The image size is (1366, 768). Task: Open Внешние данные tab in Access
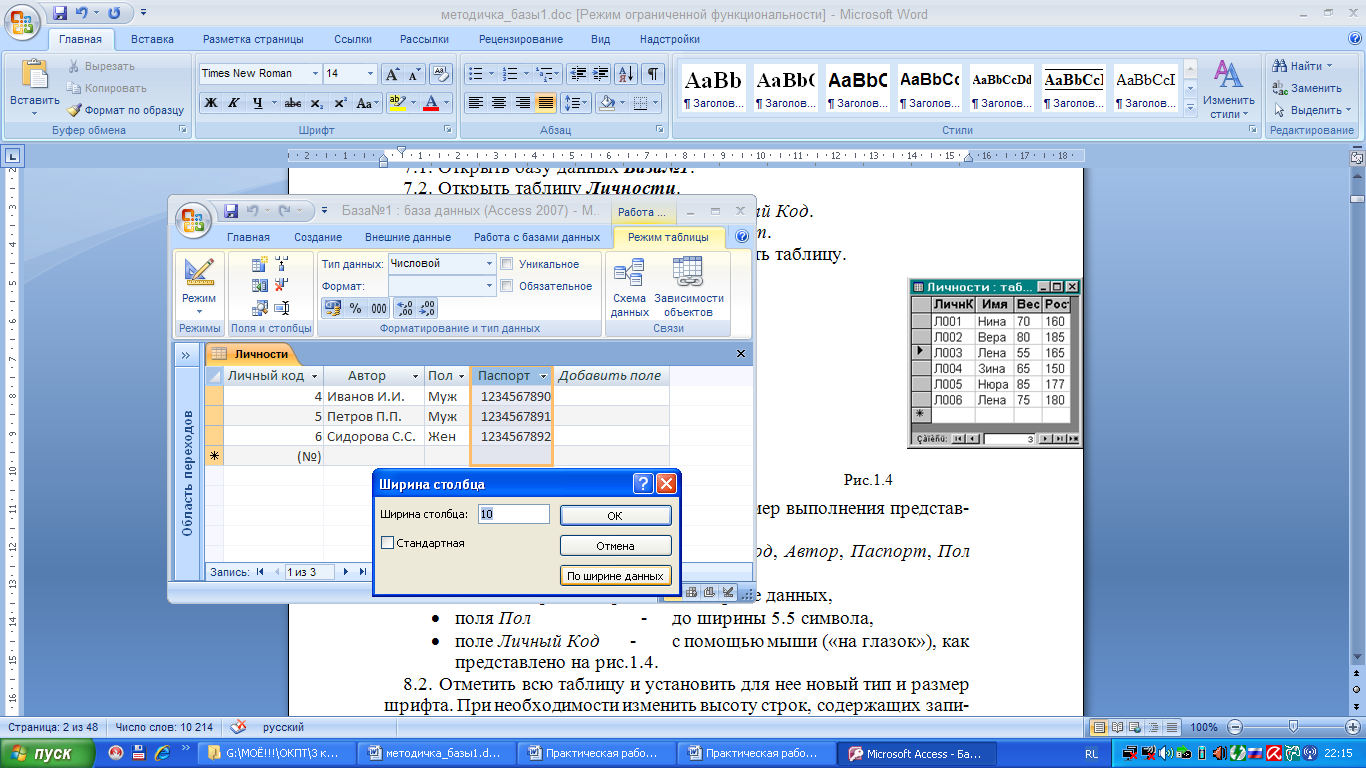pos(408,237)
